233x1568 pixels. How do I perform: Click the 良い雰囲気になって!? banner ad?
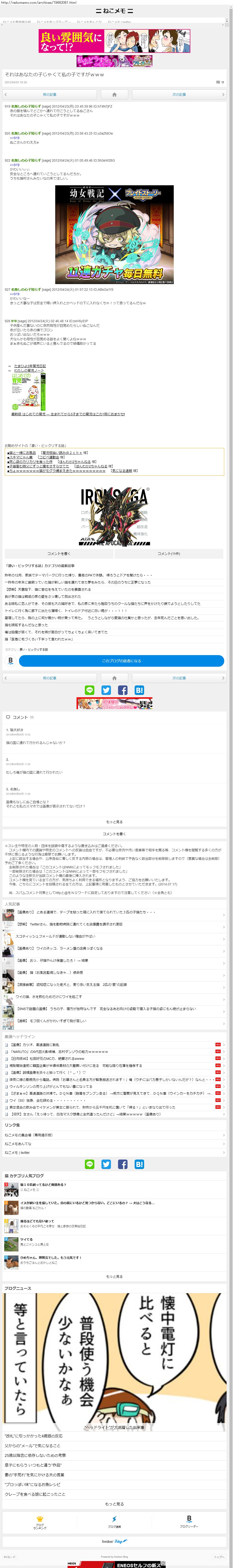click(114, 41)
